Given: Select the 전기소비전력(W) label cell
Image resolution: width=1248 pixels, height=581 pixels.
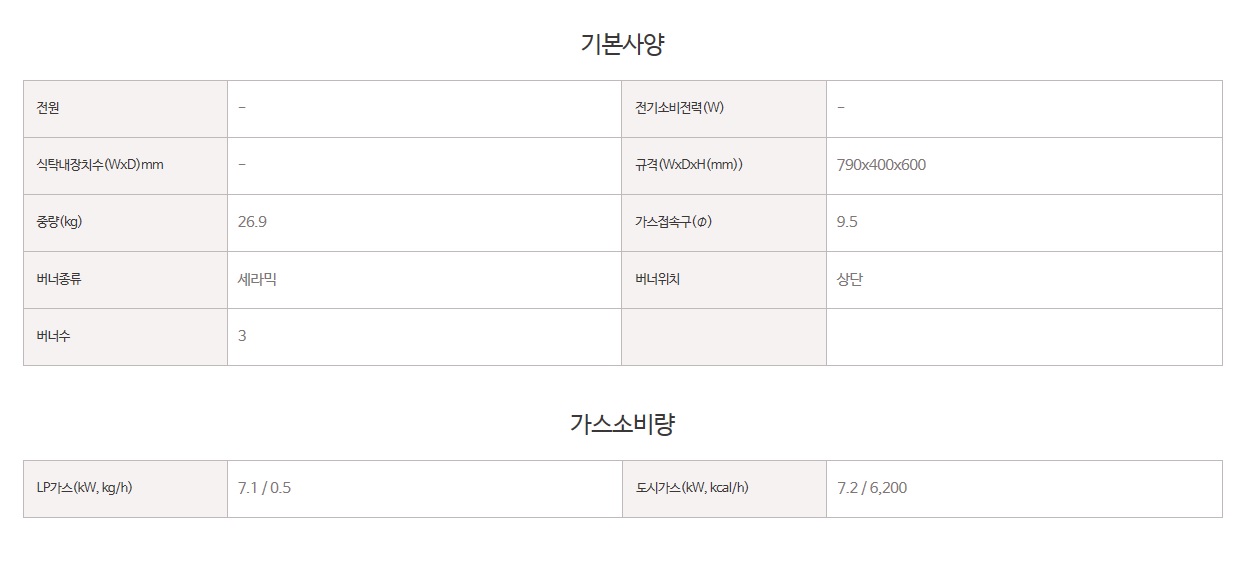Looking at the screenshot, I should [724, 108].
